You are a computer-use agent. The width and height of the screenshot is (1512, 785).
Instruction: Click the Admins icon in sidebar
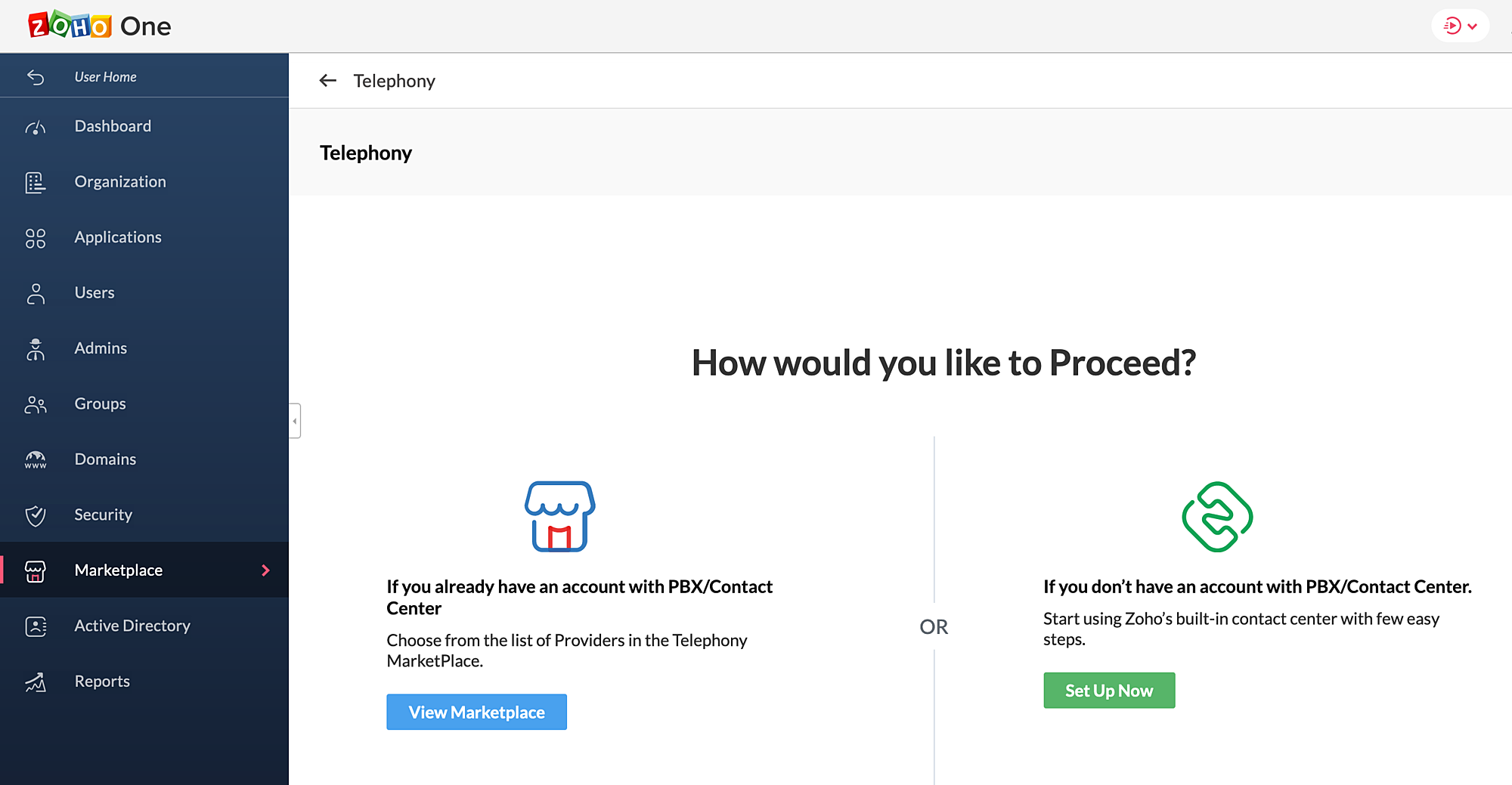(36, 348)
